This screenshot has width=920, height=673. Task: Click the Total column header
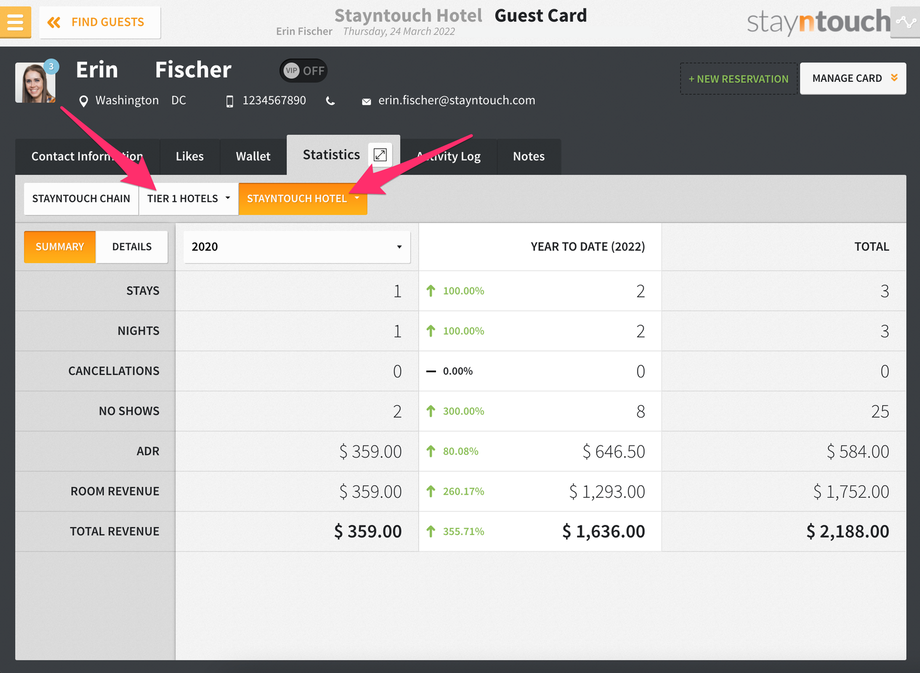[871, 247]
